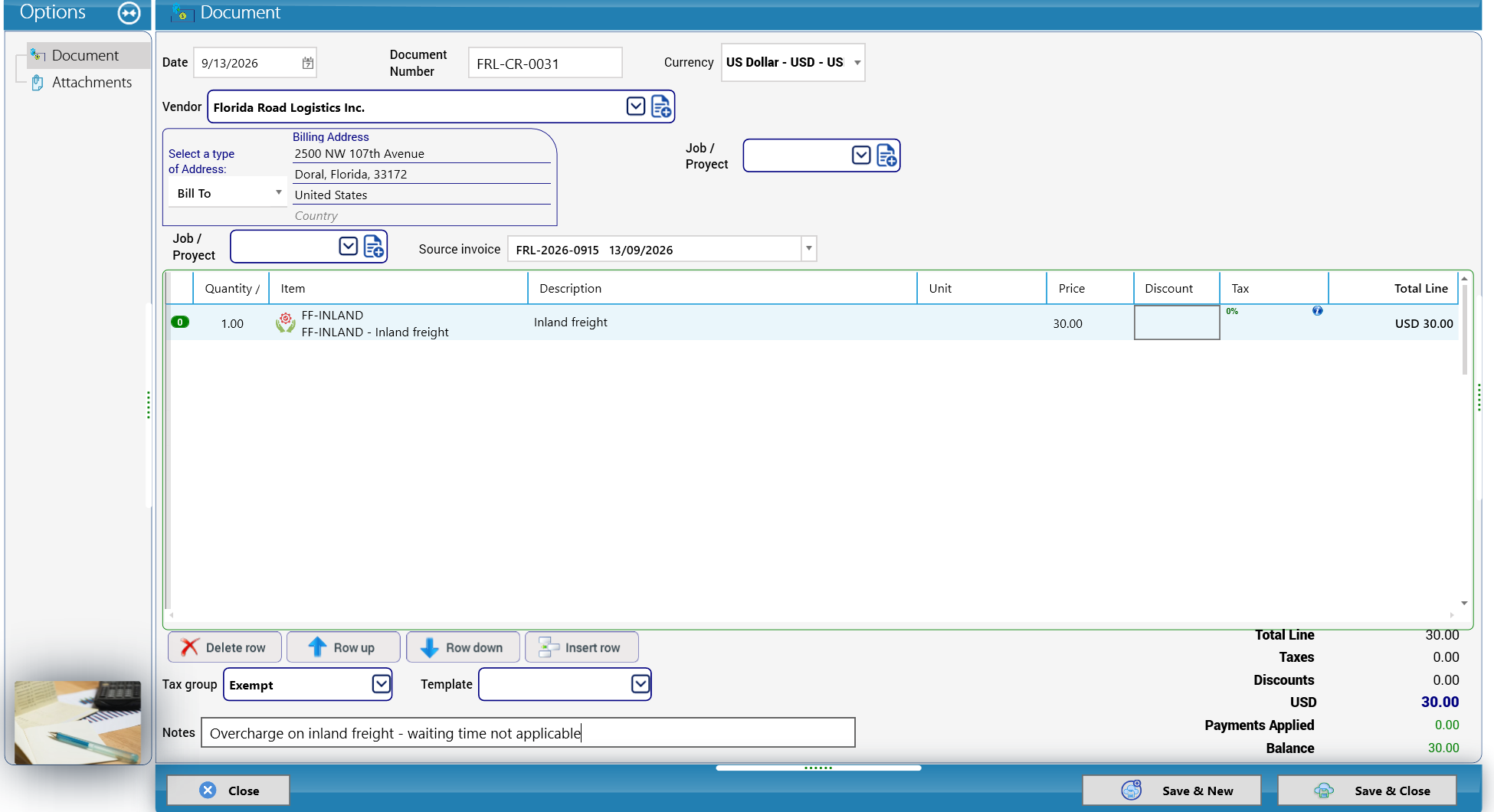
Task: Click the 2500 NW 107th Avenue address line
Action: pyautogui.click(x=421, y=153)
